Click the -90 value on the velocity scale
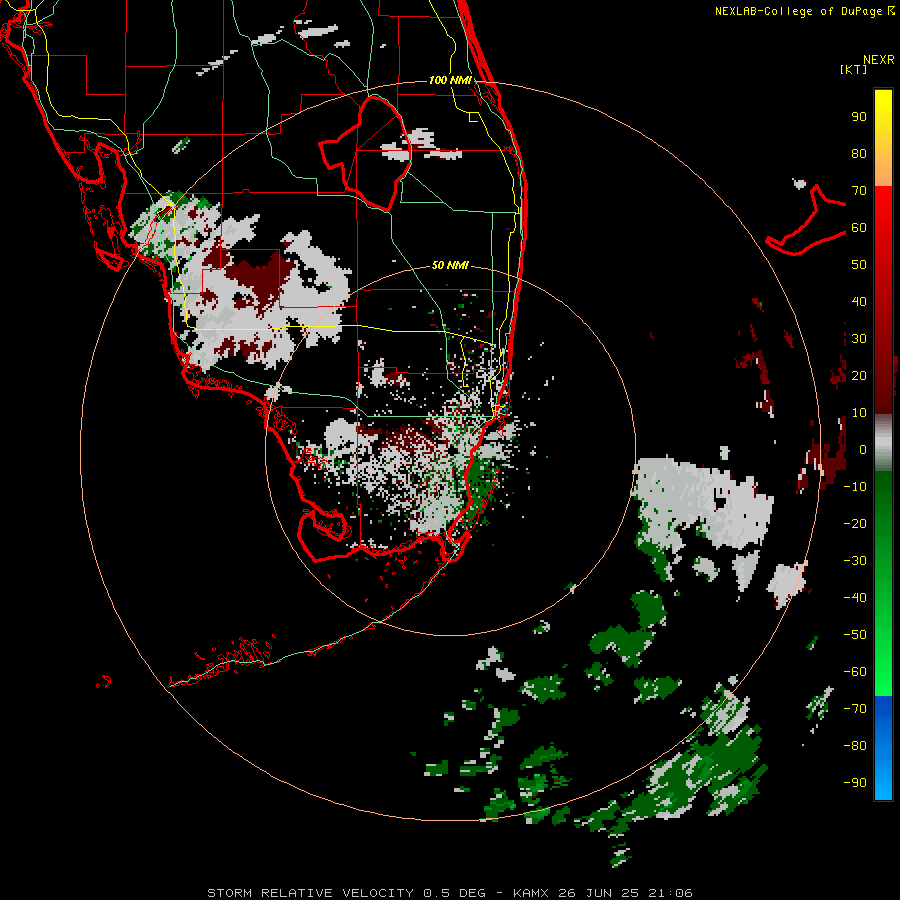The height and width of the screenshot is (900, 900). click(x=855, y=782)
